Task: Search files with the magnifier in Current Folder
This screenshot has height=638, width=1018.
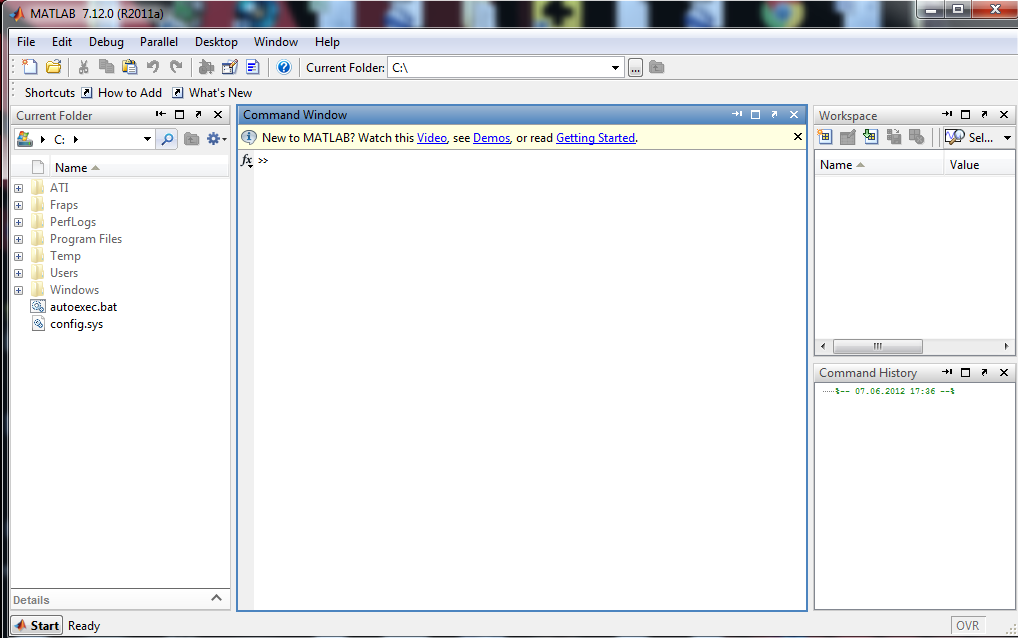Action: pyautogui.click(x=167, y=139)
